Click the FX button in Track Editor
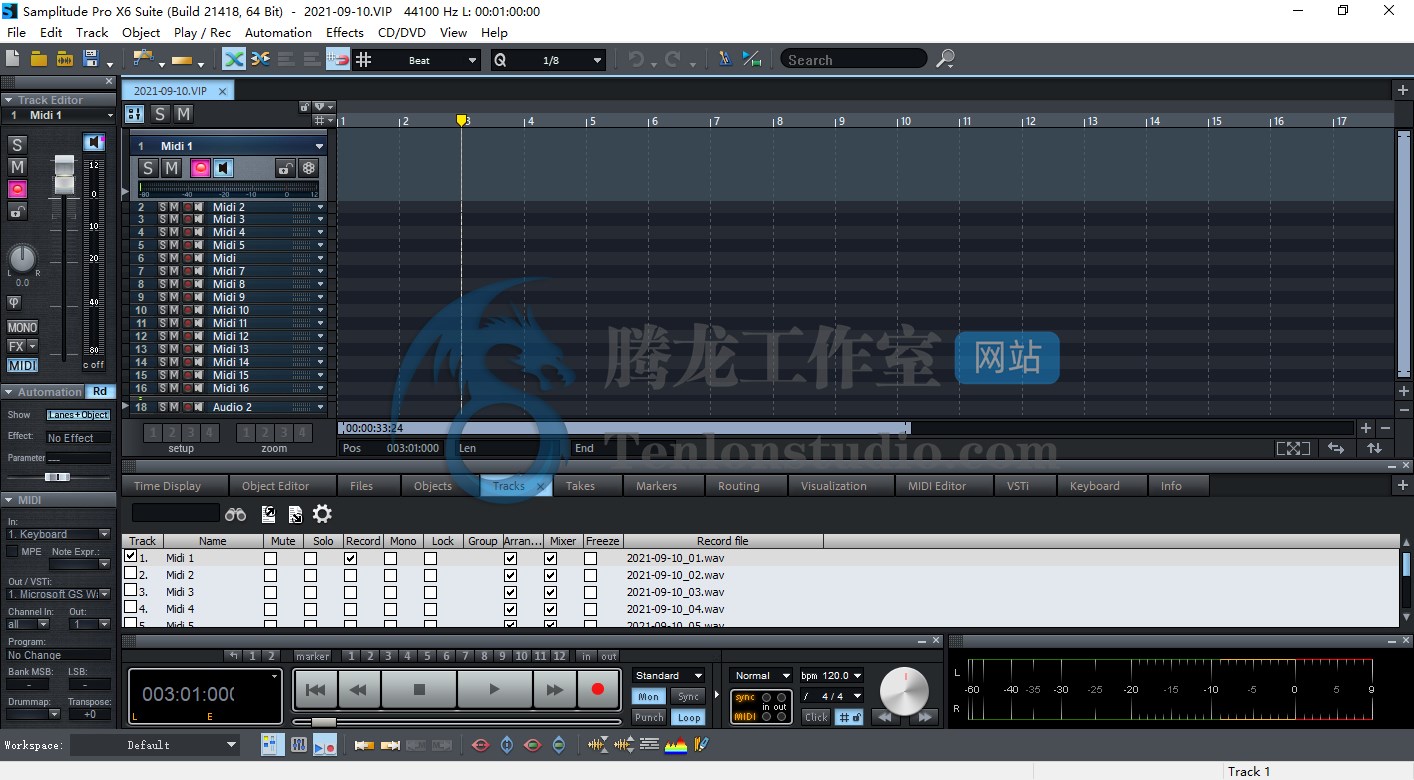Viewport: 1414px width, 780px height. [x=17, y=346]
